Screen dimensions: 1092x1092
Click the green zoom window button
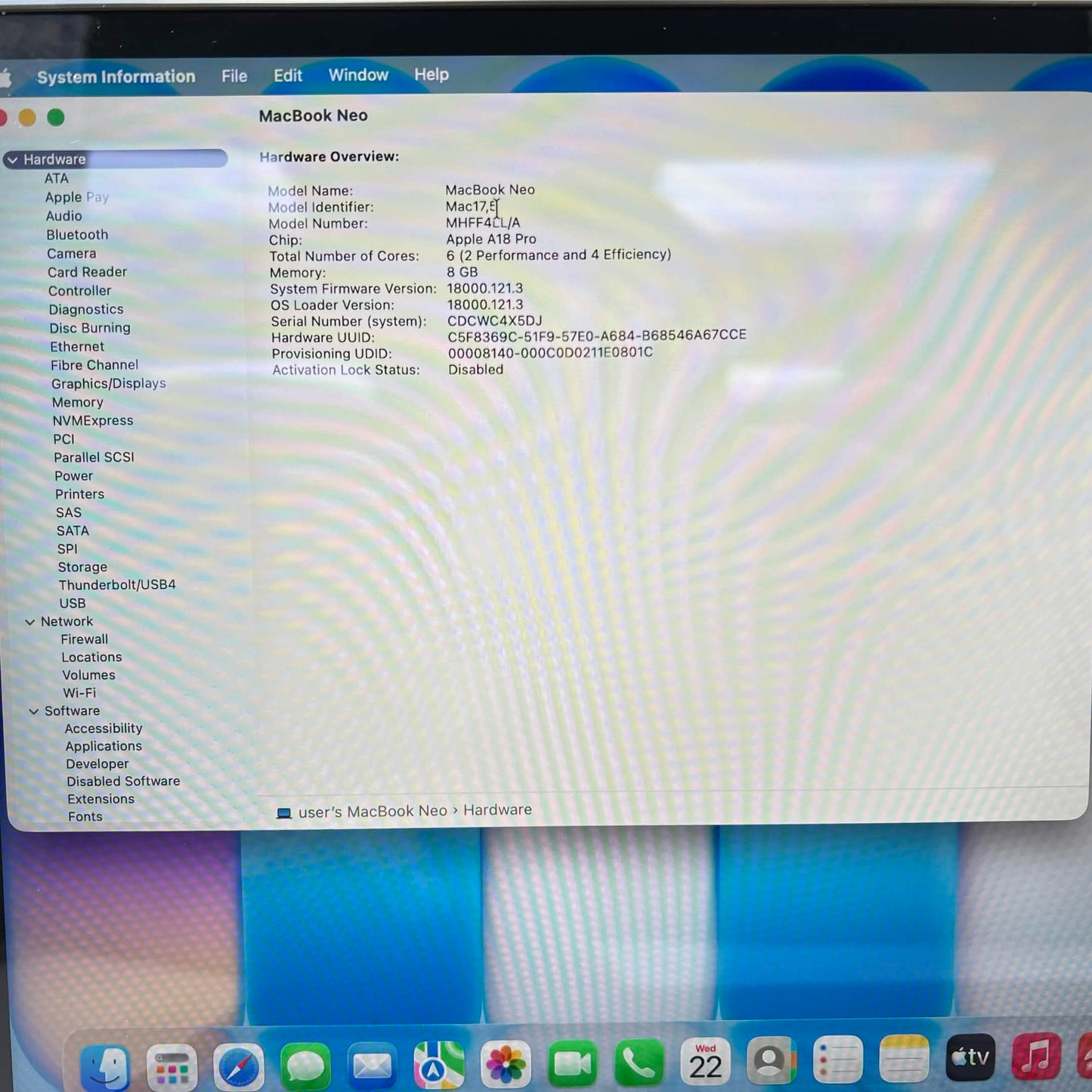point(56,117)
